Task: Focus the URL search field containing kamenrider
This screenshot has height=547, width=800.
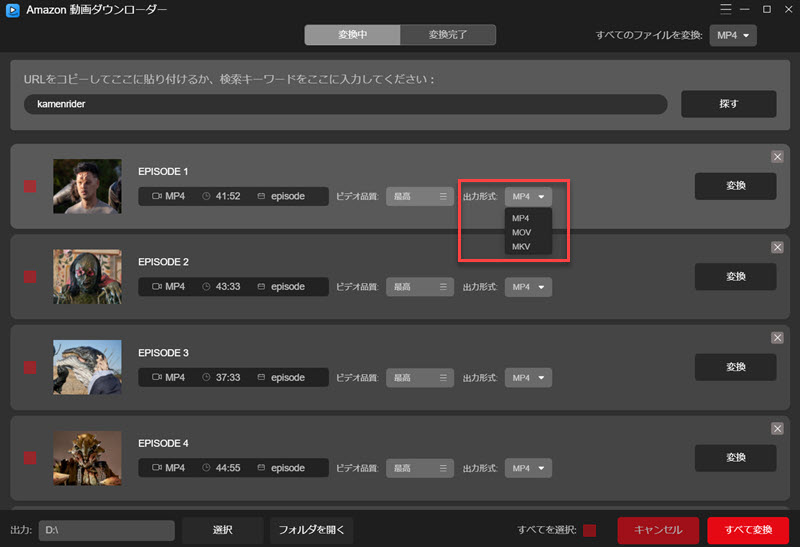Action: (345, 104)
